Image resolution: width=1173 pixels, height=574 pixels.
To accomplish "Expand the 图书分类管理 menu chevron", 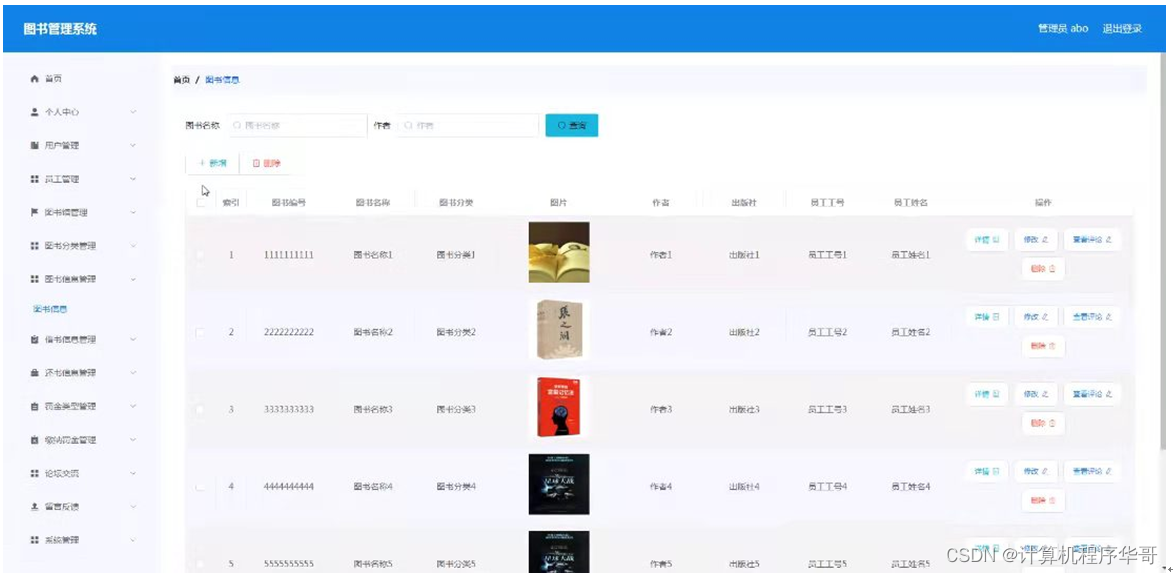I will [133, 245].
